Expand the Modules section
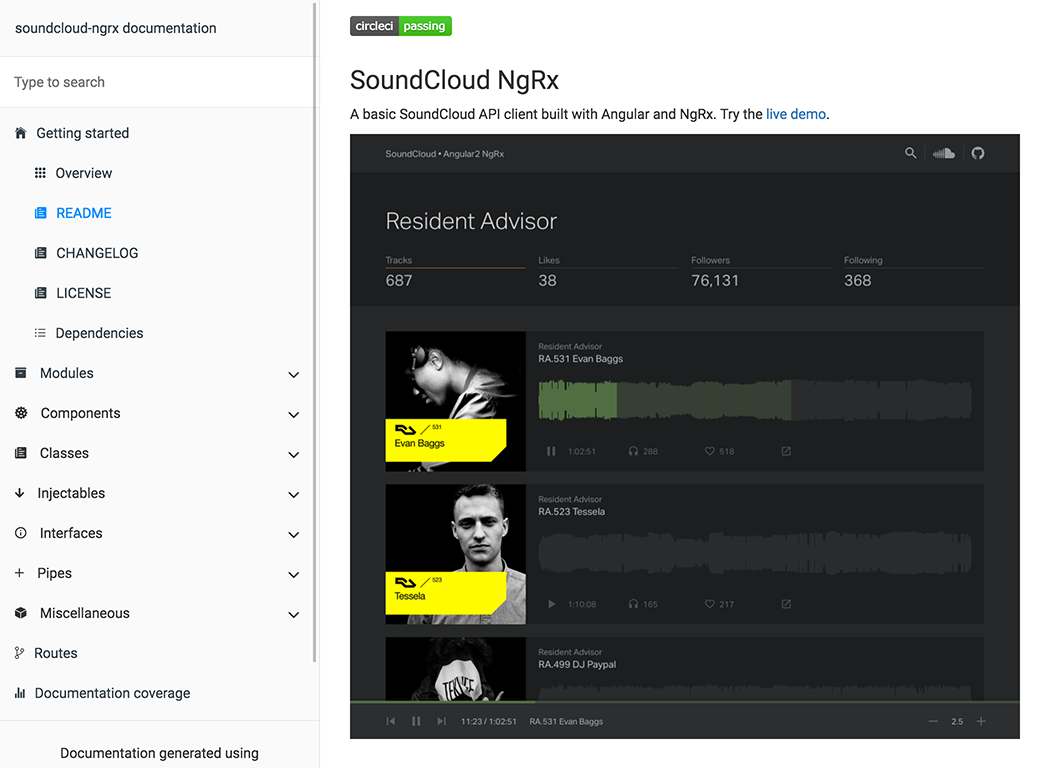The image size is (1050, 768). pos(293,373)
